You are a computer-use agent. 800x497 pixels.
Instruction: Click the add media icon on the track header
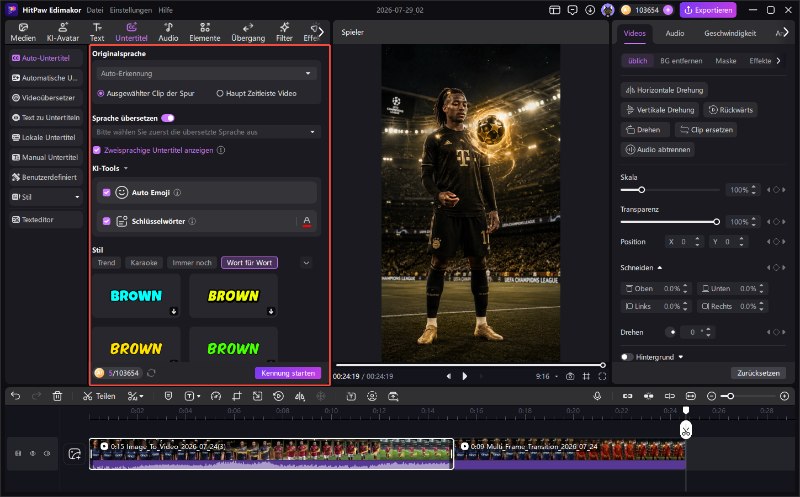[x=74, y=454]
